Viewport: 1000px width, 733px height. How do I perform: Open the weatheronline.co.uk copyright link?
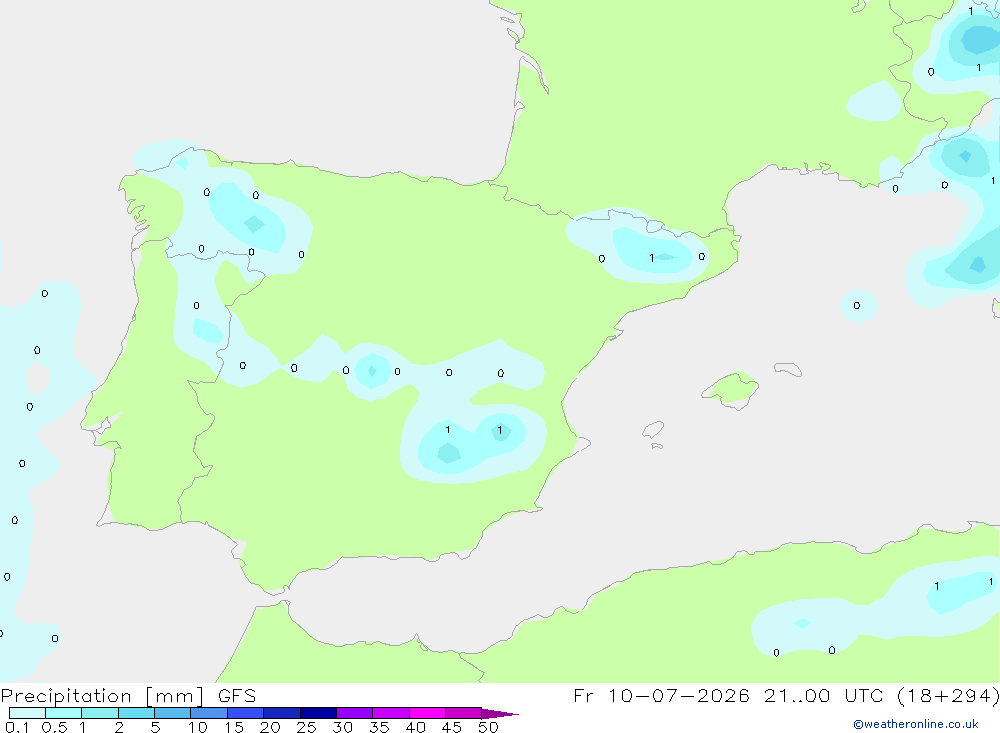[915, 724]
